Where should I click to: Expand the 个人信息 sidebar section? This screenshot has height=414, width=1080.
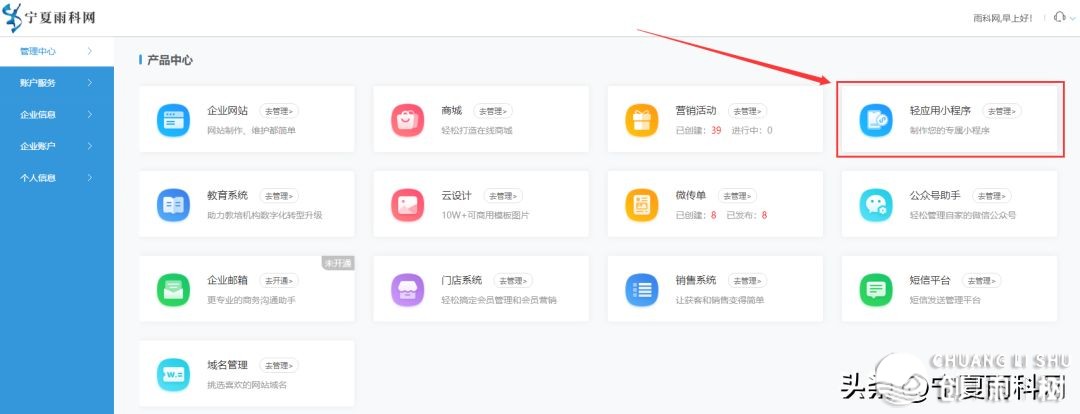(x=56, y=178)
